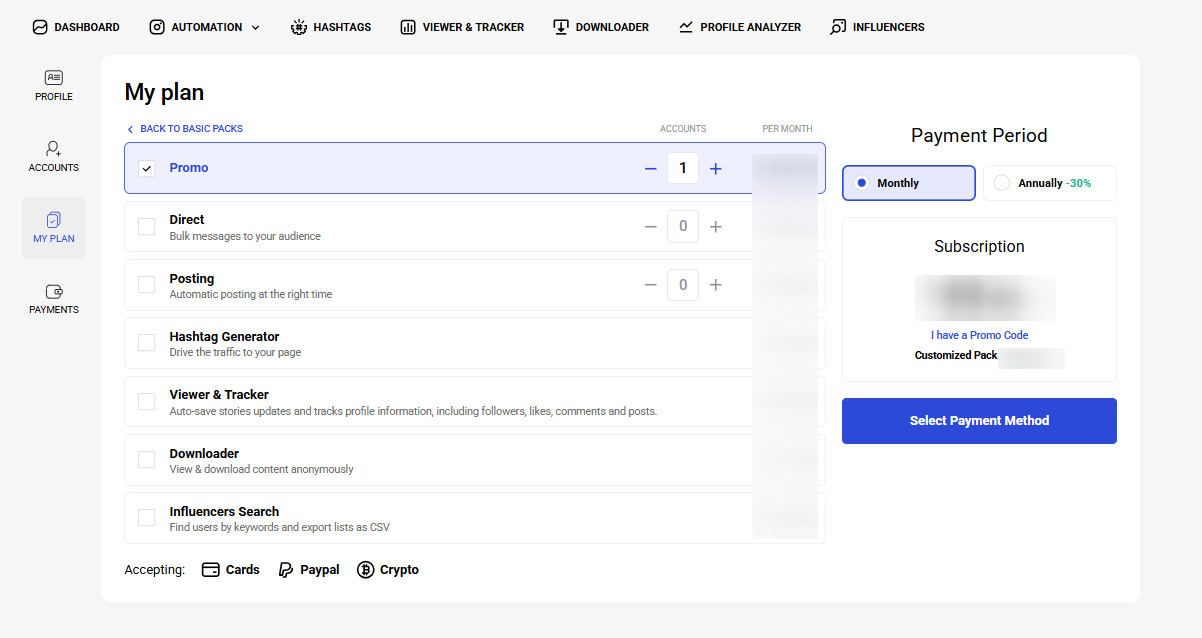The image size is (1202, 638).
Task: Click the Influencers search icon
Action: pyautogui.click(x=838, y=27)
